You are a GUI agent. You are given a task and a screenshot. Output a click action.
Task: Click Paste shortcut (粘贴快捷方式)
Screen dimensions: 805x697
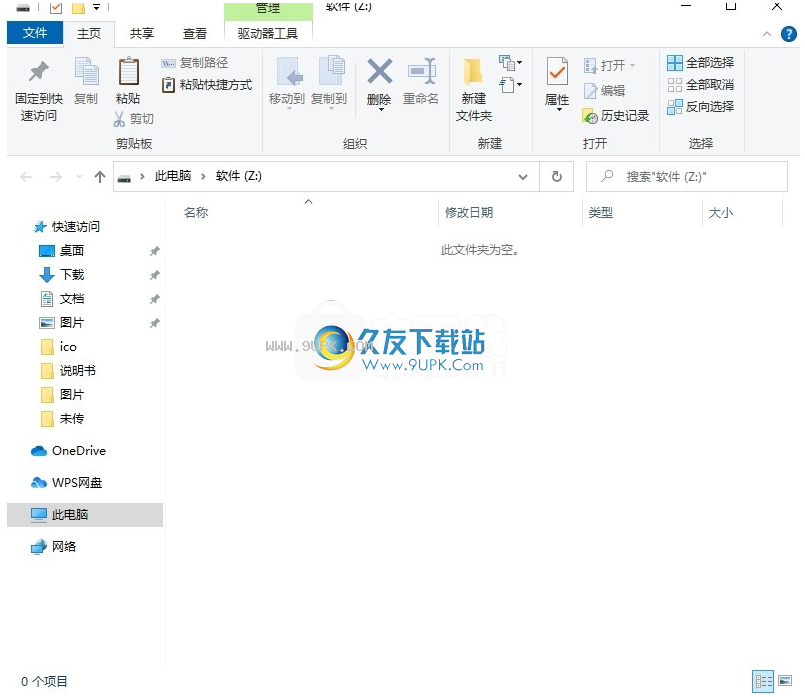tap(207, 85)
